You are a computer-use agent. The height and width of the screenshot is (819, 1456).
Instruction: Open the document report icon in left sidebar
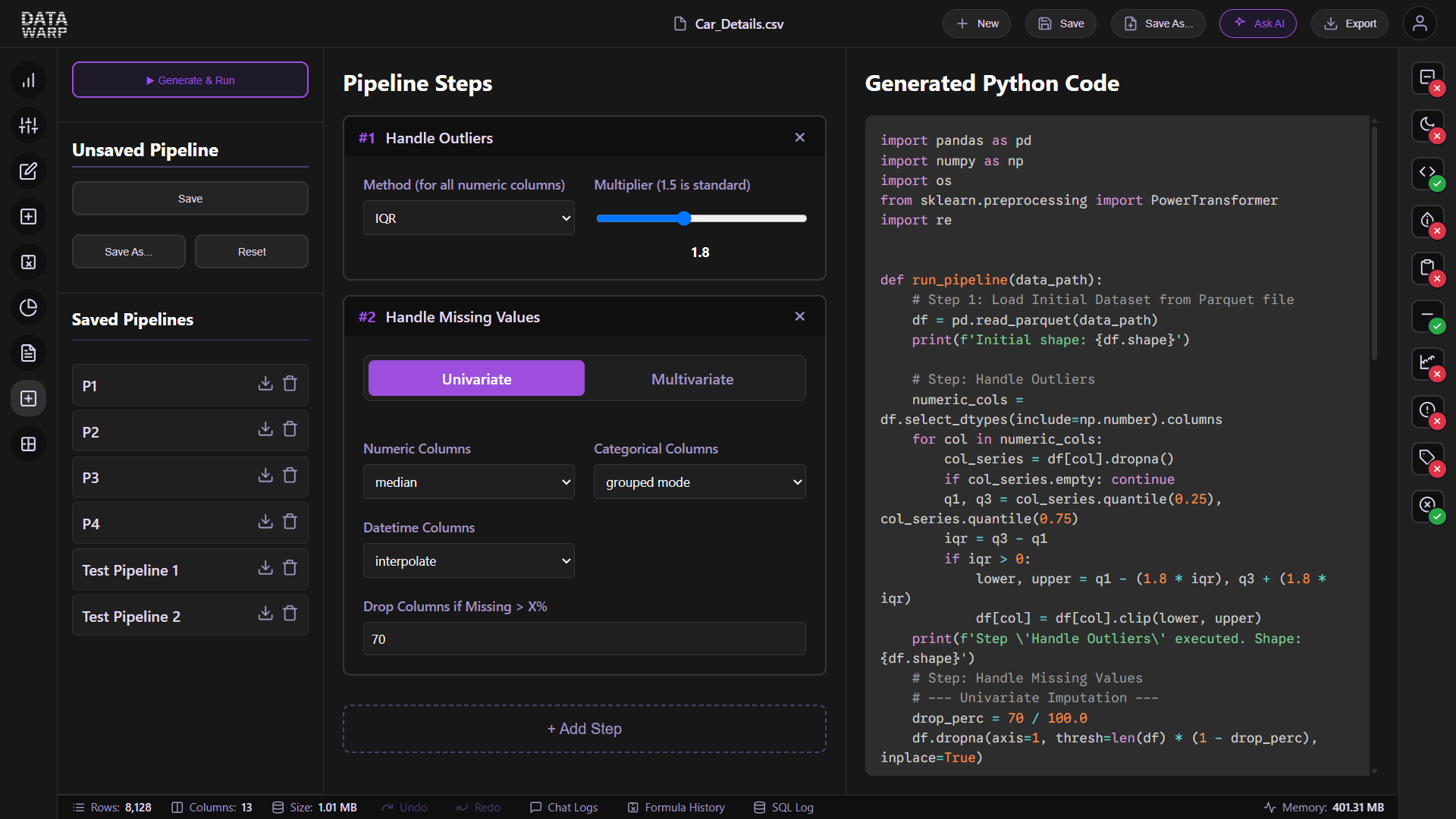click(x=28, y=353)
